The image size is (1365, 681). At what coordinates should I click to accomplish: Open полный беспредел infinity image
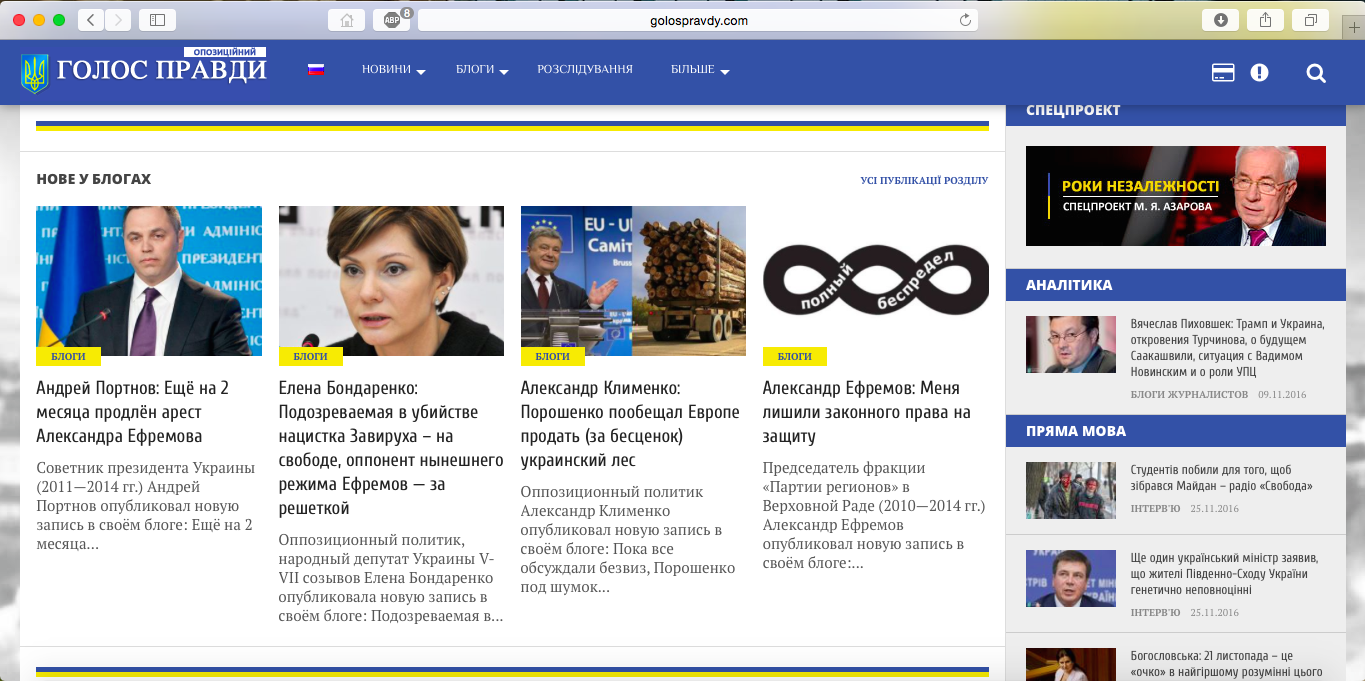coord(876,281)
